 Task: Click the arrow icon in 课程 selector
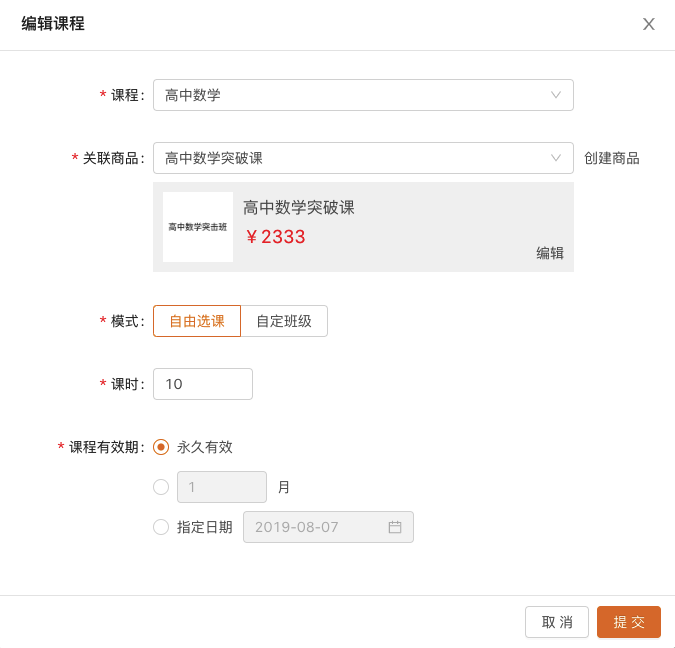click(x=556, y=95)
